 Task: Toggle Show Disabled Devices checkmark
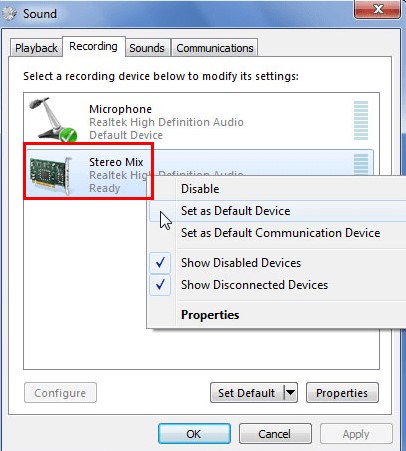tap(160, 263)
